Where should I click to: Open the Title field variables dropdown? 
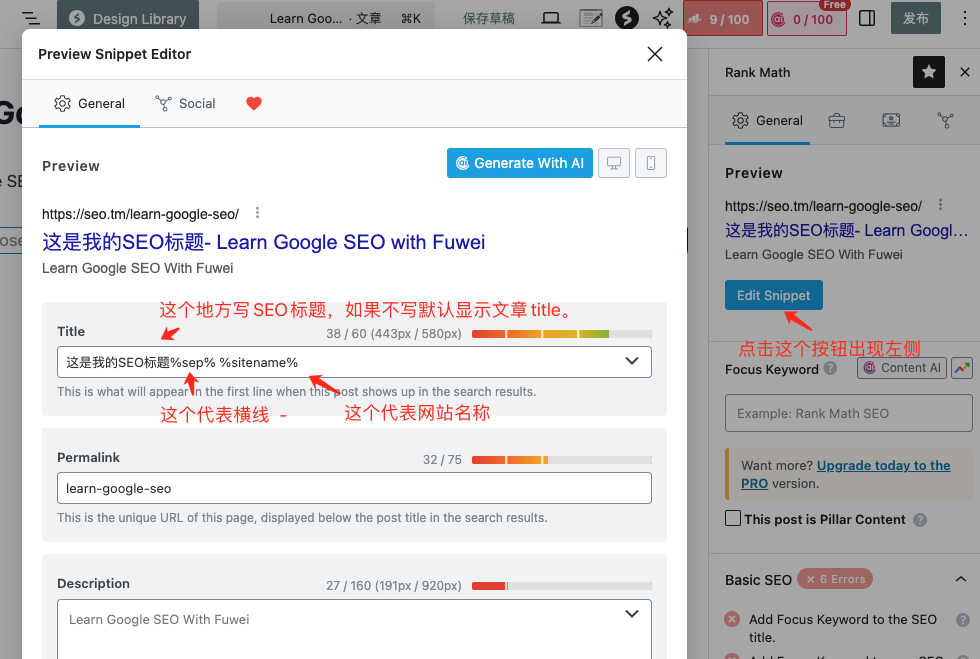point(632,361)
